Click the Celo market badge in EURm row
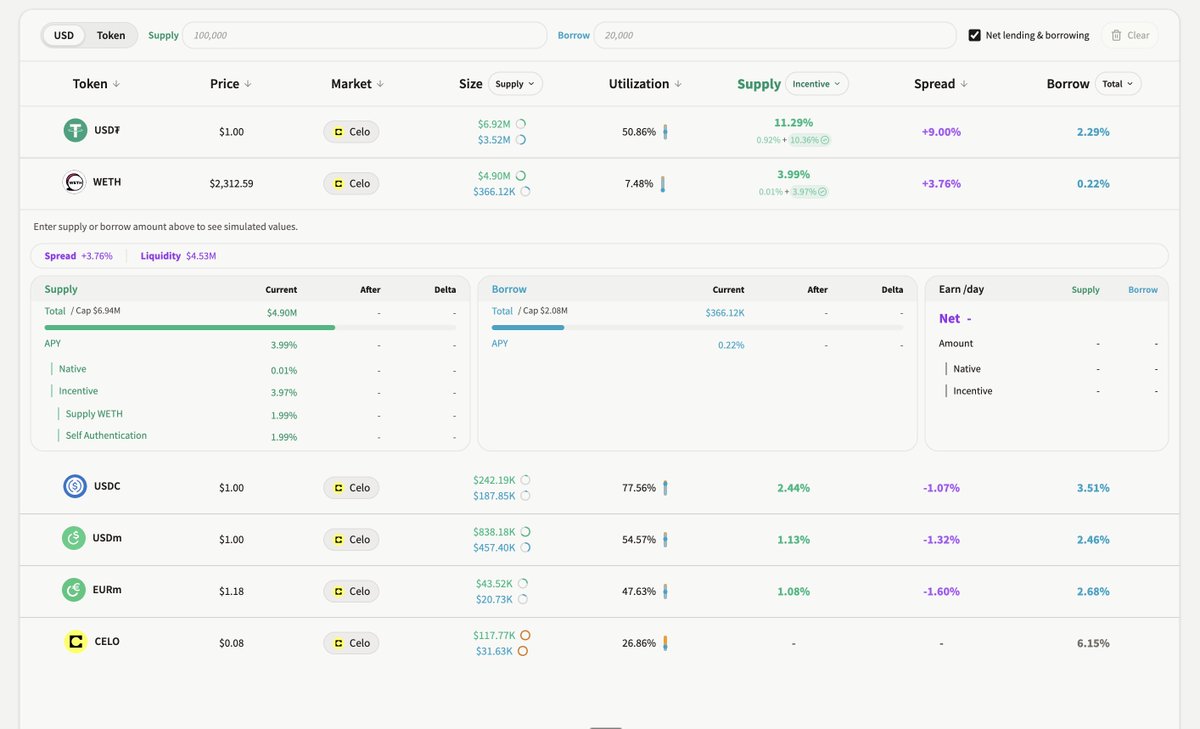Viewport: 1200px width, 729px height. [x=351, y=591]
